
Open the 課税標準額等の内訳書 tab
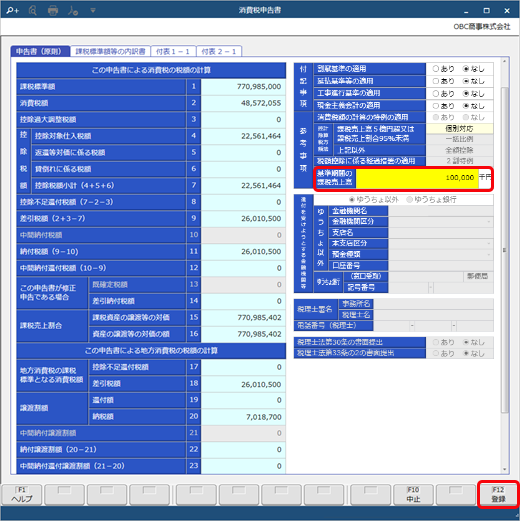coord(110,51)
